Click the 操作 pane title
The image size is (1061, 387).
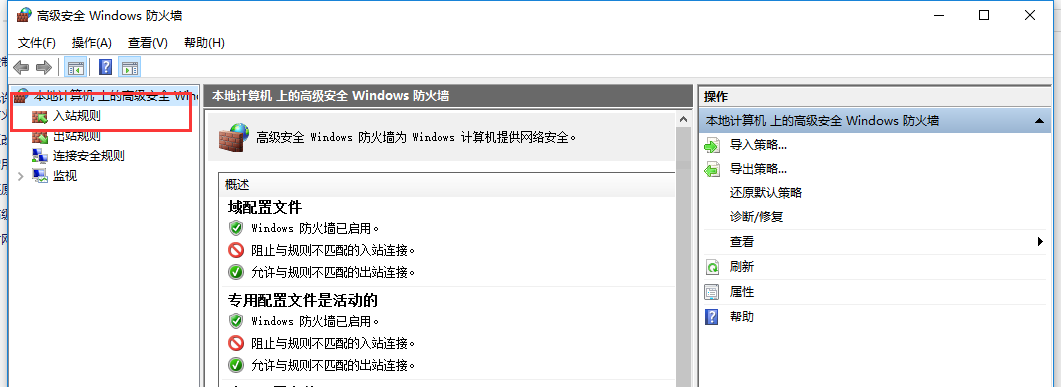point(716,97)
